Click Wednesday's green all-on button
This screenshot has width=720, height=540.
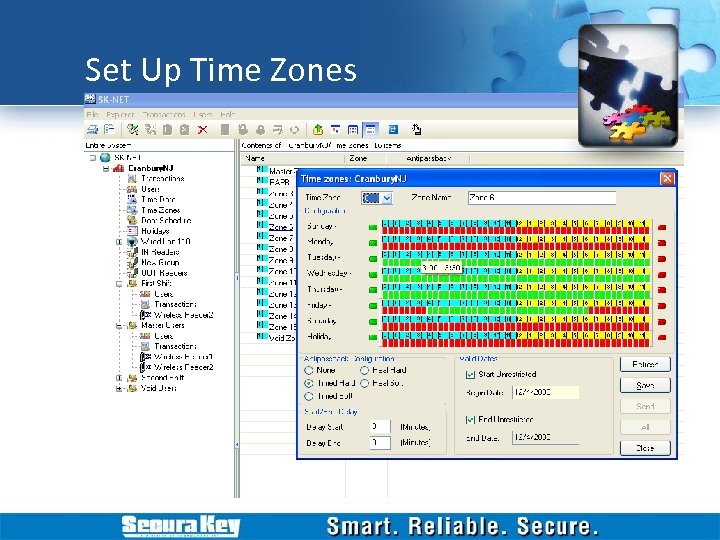[373, 275]
